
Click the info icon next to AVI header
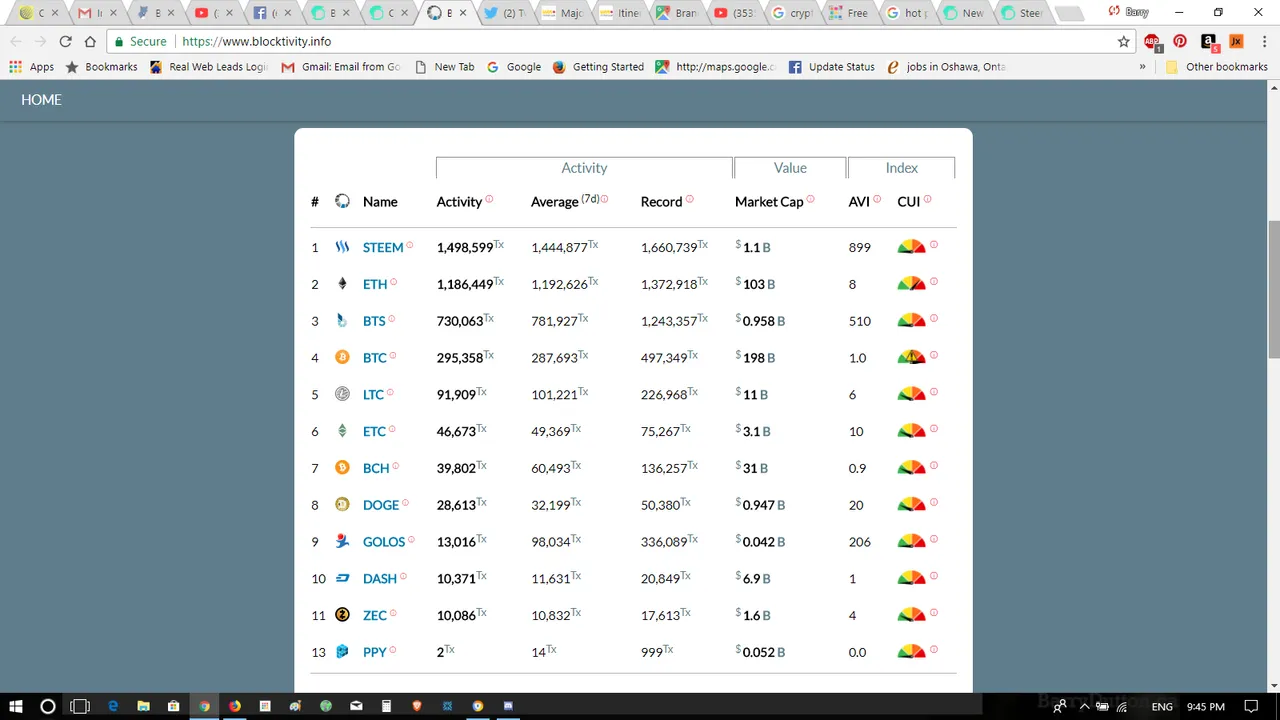[877, 199]
